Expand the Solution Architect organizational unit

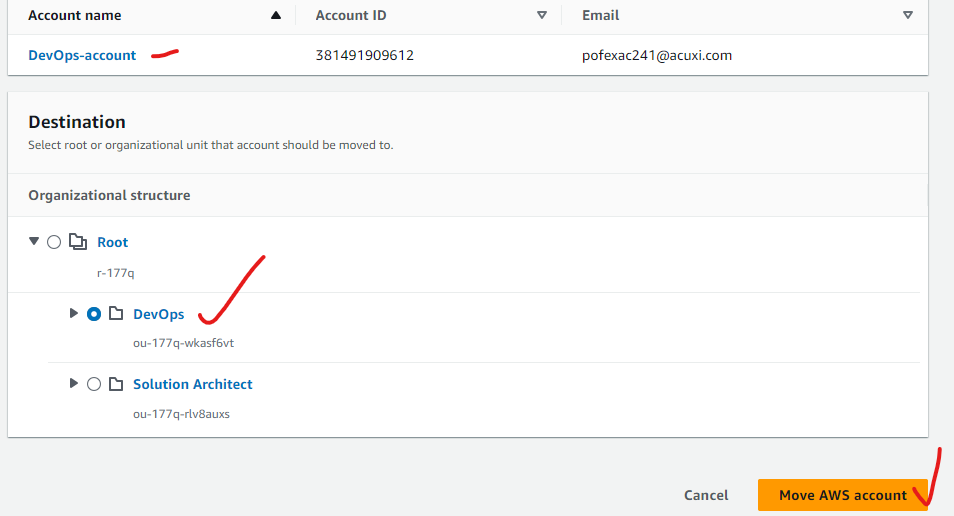click(x=73, y=384)
